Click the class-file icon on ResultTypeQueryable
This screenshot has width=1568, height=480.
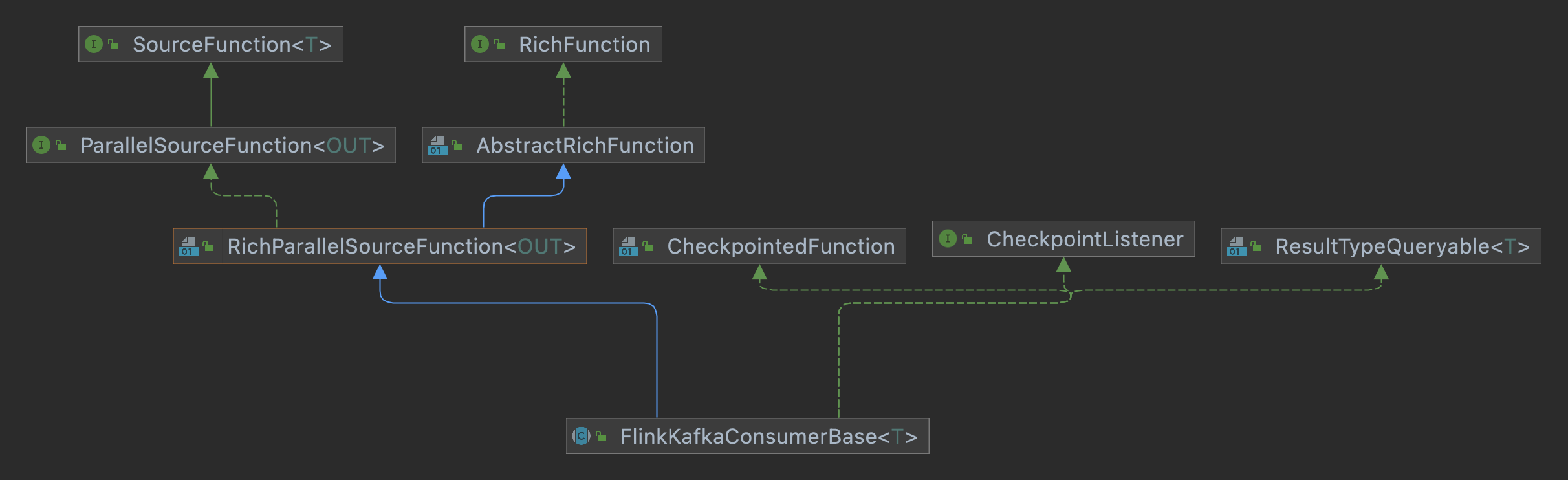pyautogui.click(x=1237, y=246)
